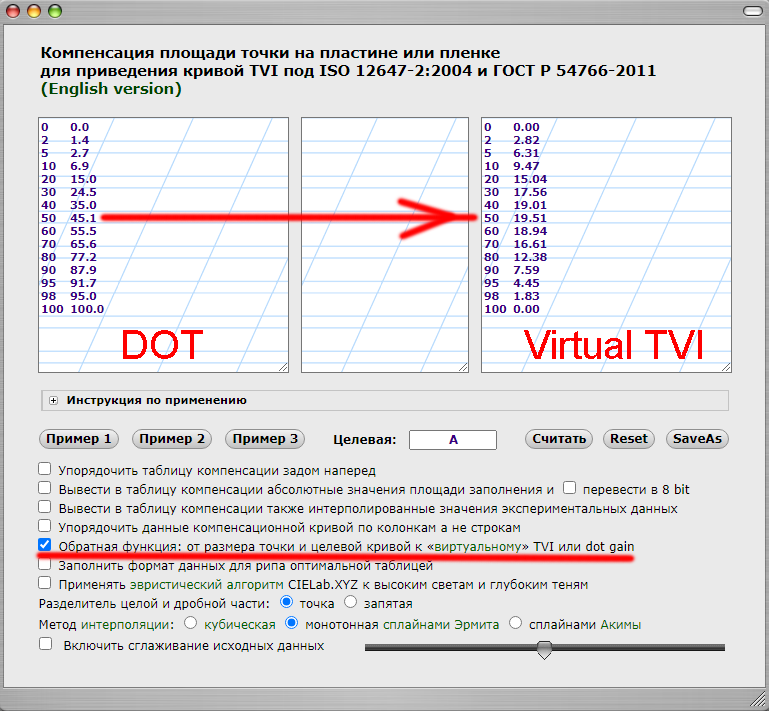The image size is (769, 711).
Task: Choose кубическая interpolation method
Action: [x=190, y=623]
